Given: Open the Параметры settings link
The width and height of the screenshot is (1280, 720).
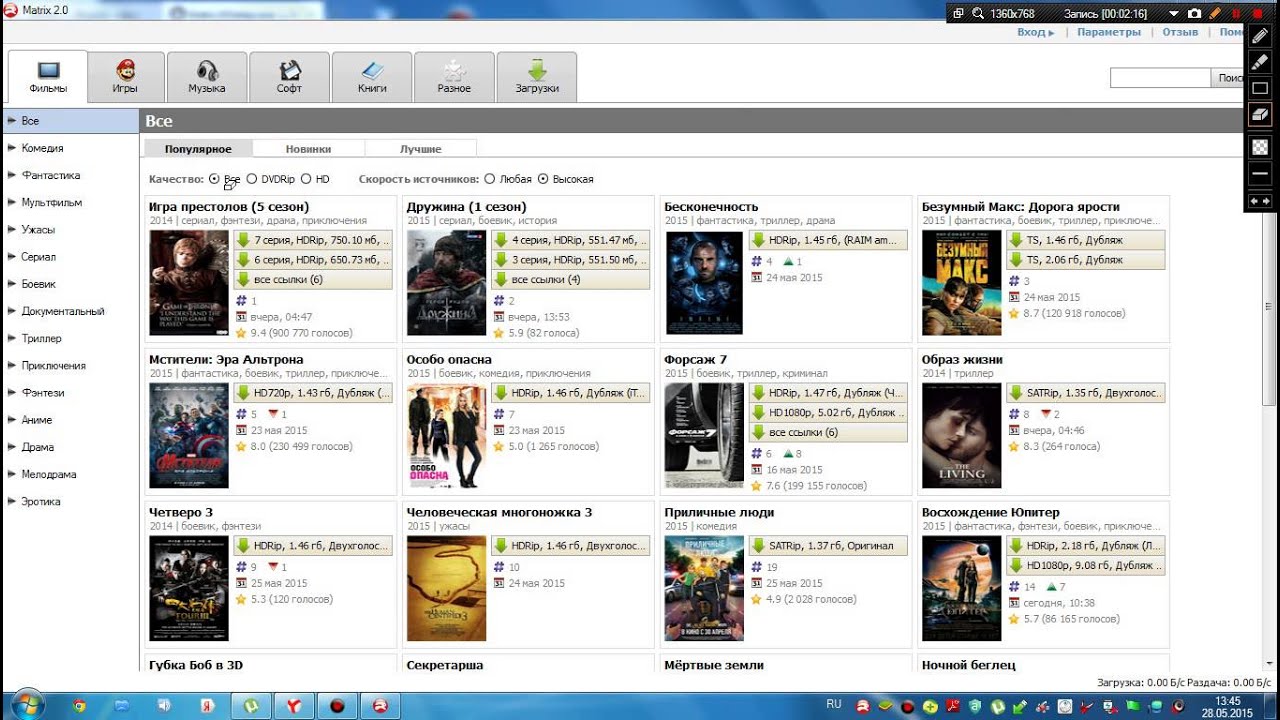Looking at the screenshot, I should click(x=1109, y=32).
